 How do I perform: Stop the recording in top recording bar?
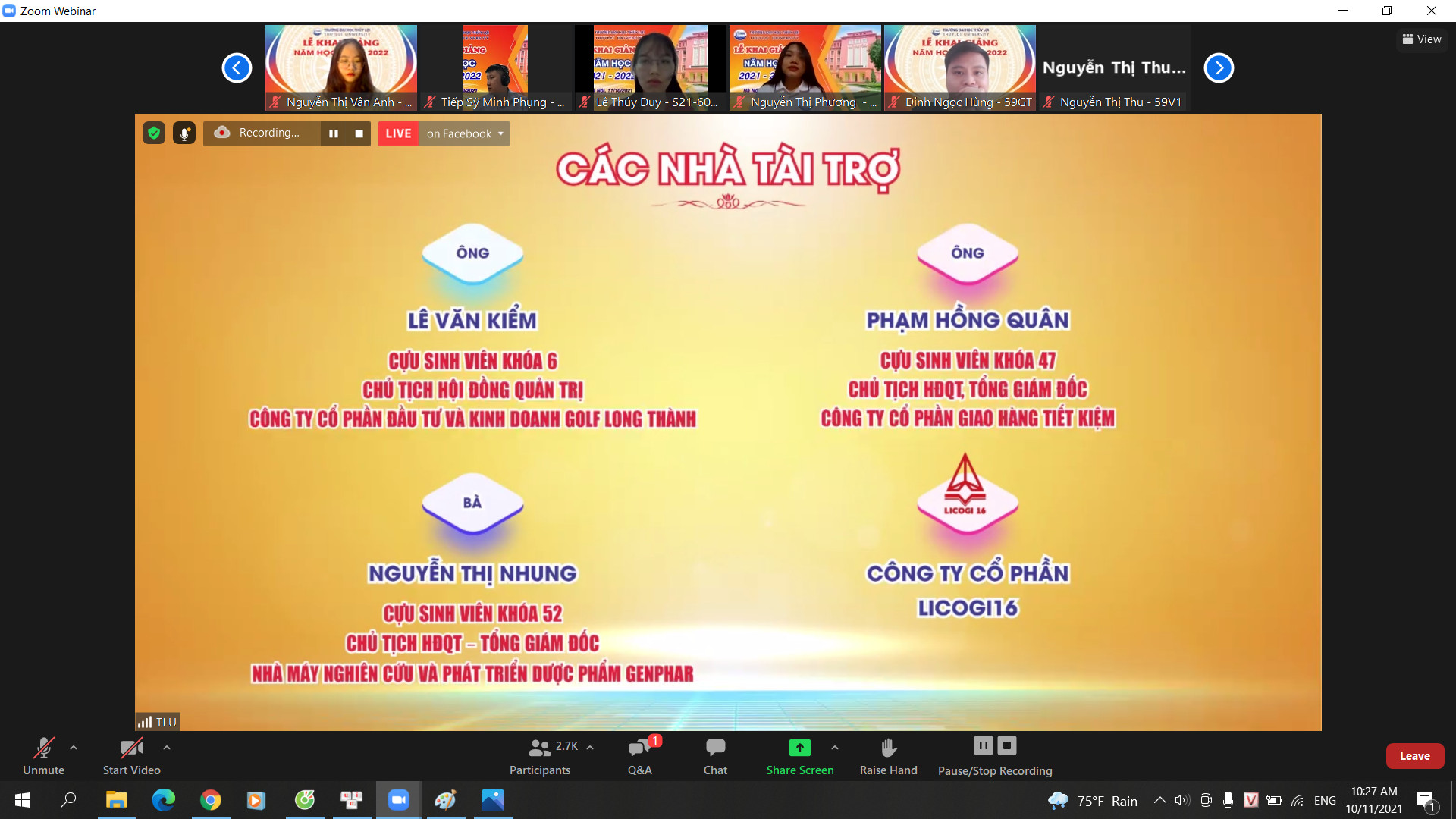pyautogui.click(x=359, y=133)
